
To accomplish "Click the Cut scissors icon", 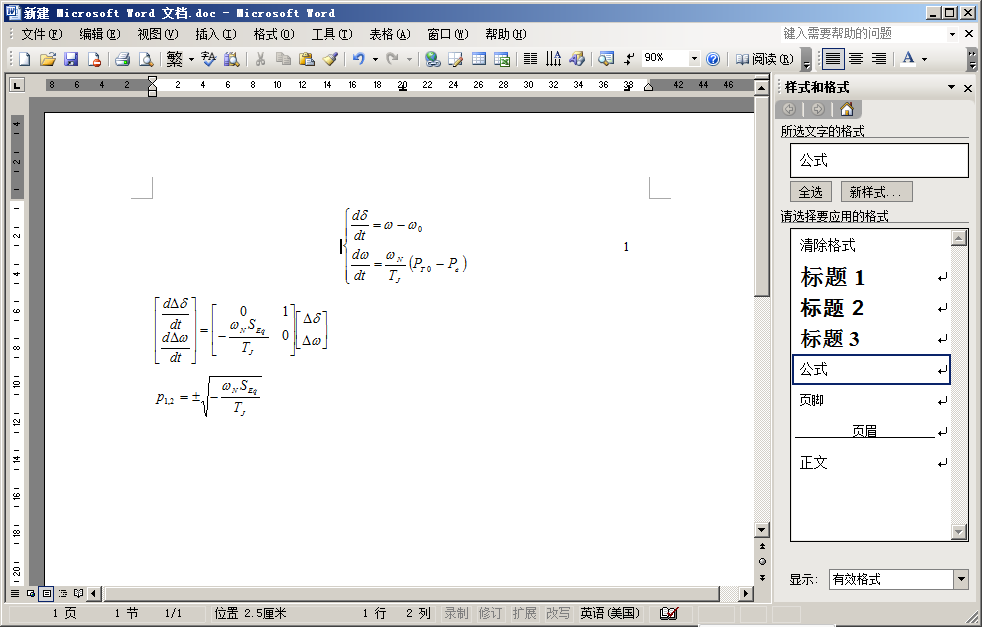I will [261, 59].
